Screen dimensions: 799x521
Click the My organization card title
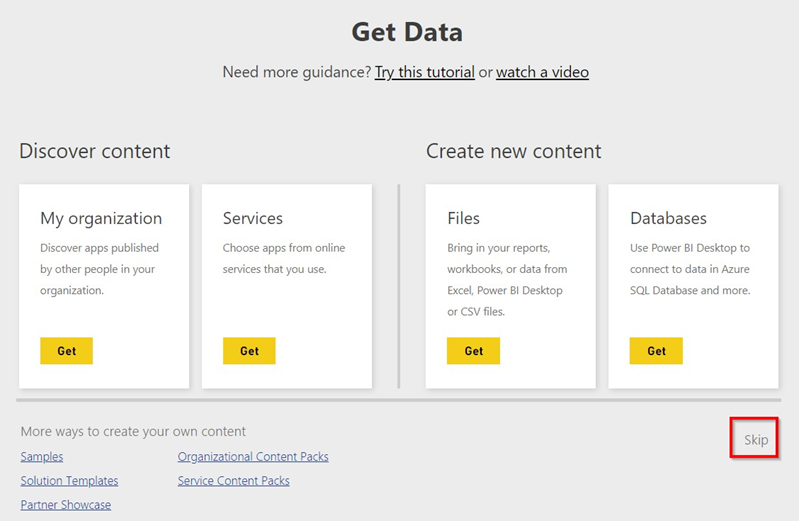101,218
